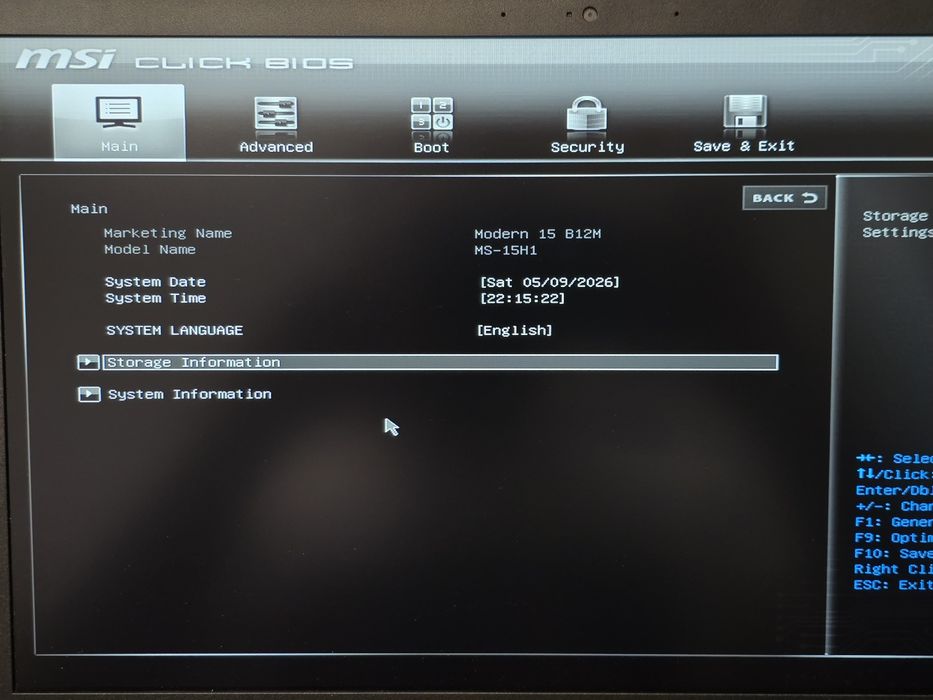Select the SYSTEM LANGUAGE label
The image size is (933, 700).
click(x=174, y=330)
